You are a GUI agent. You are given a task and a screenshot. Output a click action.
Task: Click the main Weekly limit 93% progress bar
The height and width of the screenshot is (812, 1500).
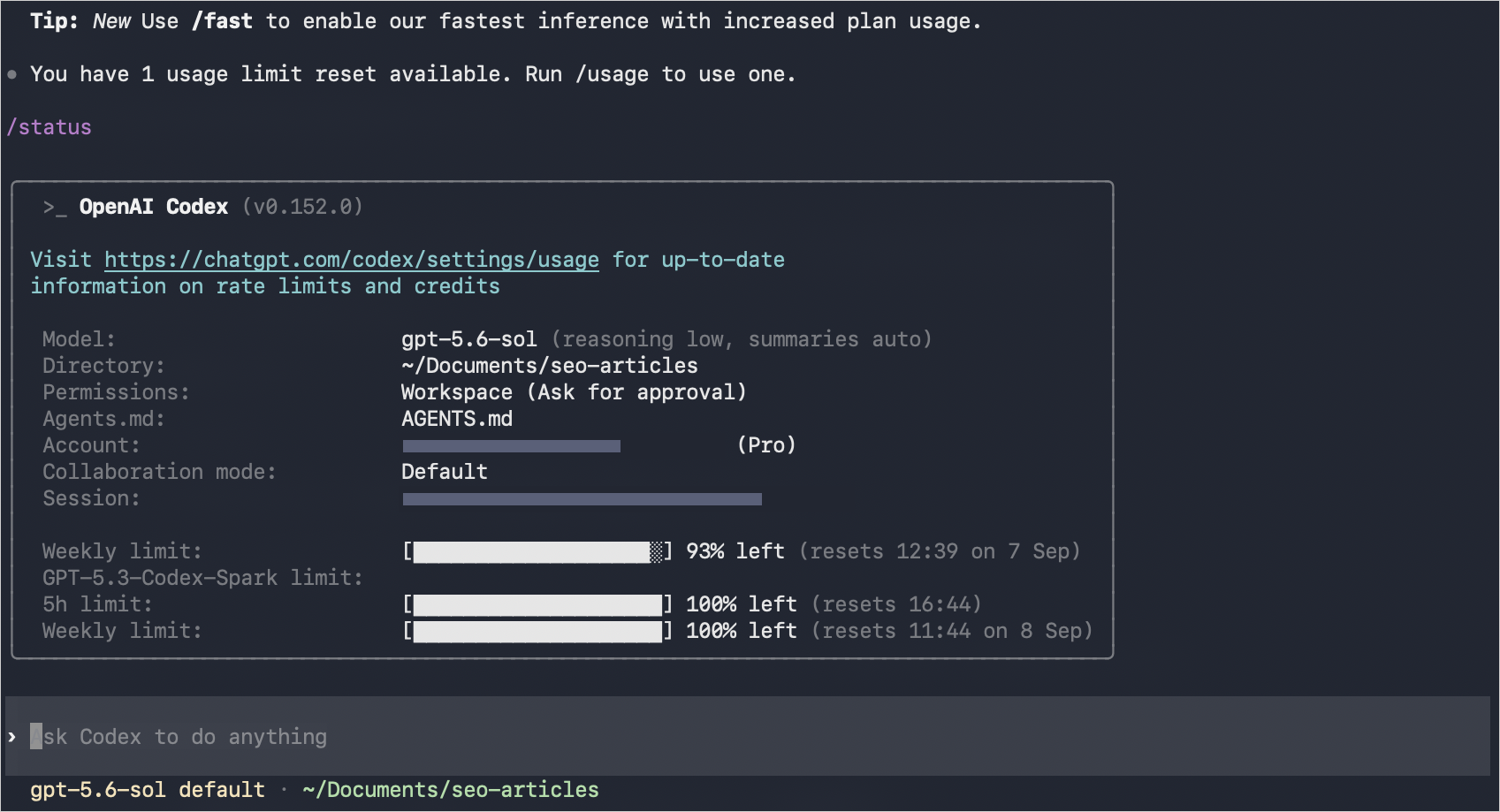(537, 551)
